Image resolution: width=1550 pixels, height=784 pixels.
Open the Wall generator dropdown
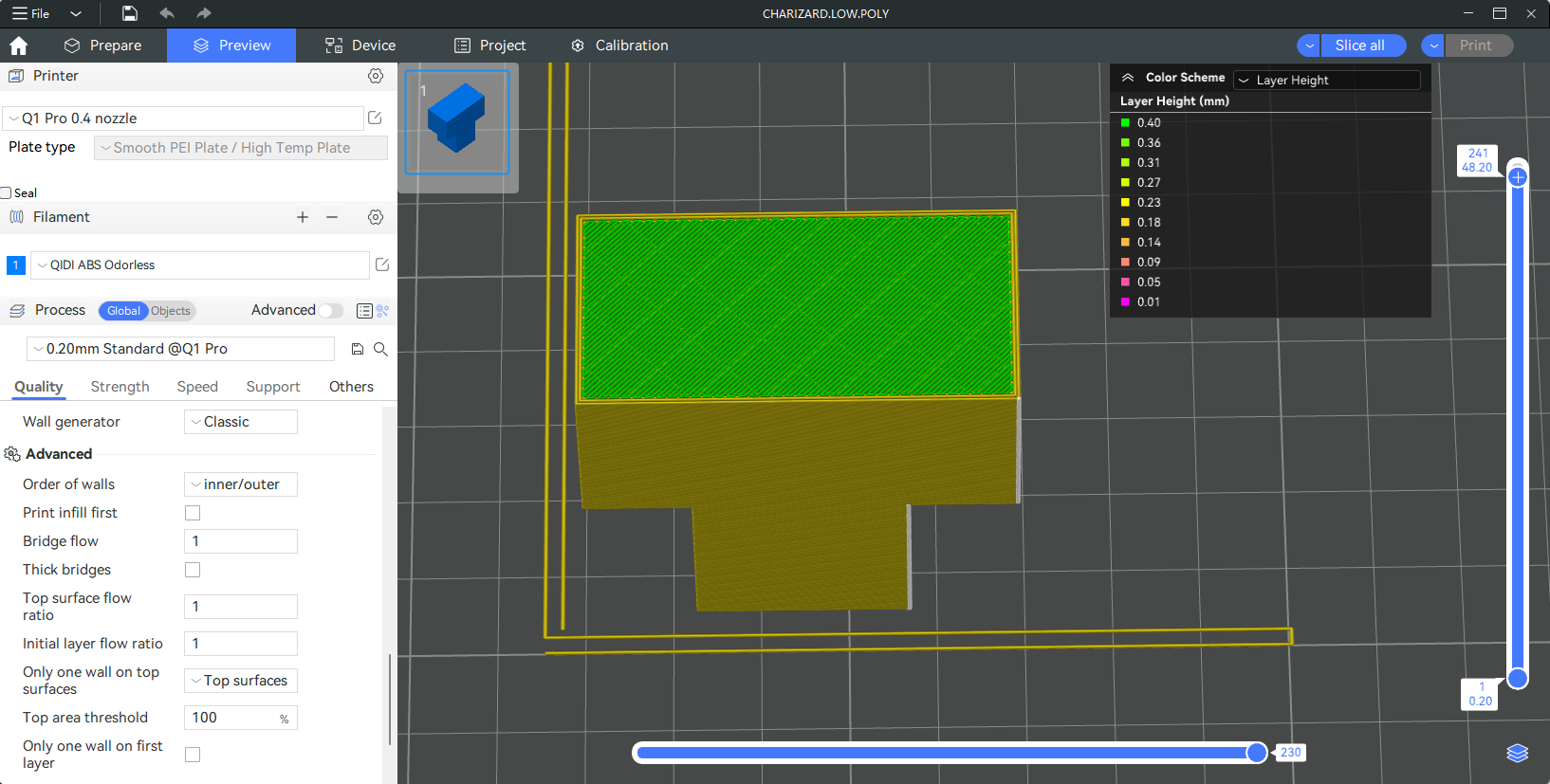241,422
